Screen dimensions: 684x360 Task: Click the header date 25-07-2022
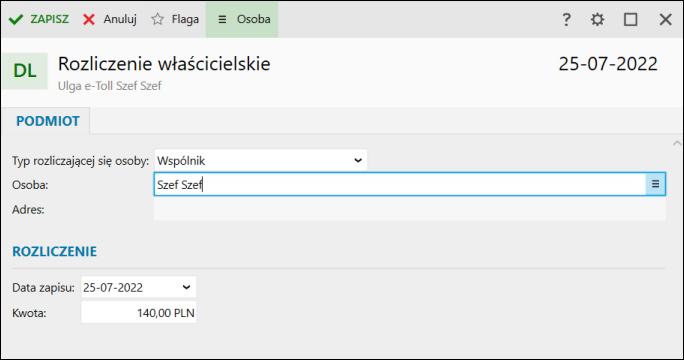608,64
